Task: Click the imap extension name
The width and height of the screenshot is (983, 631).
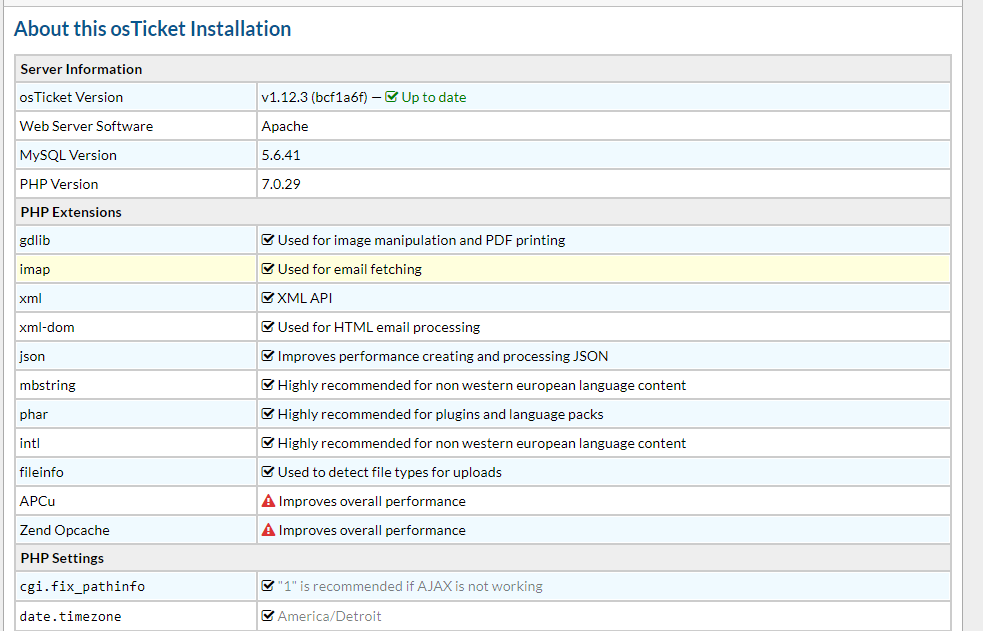Action: coord(34,269)
